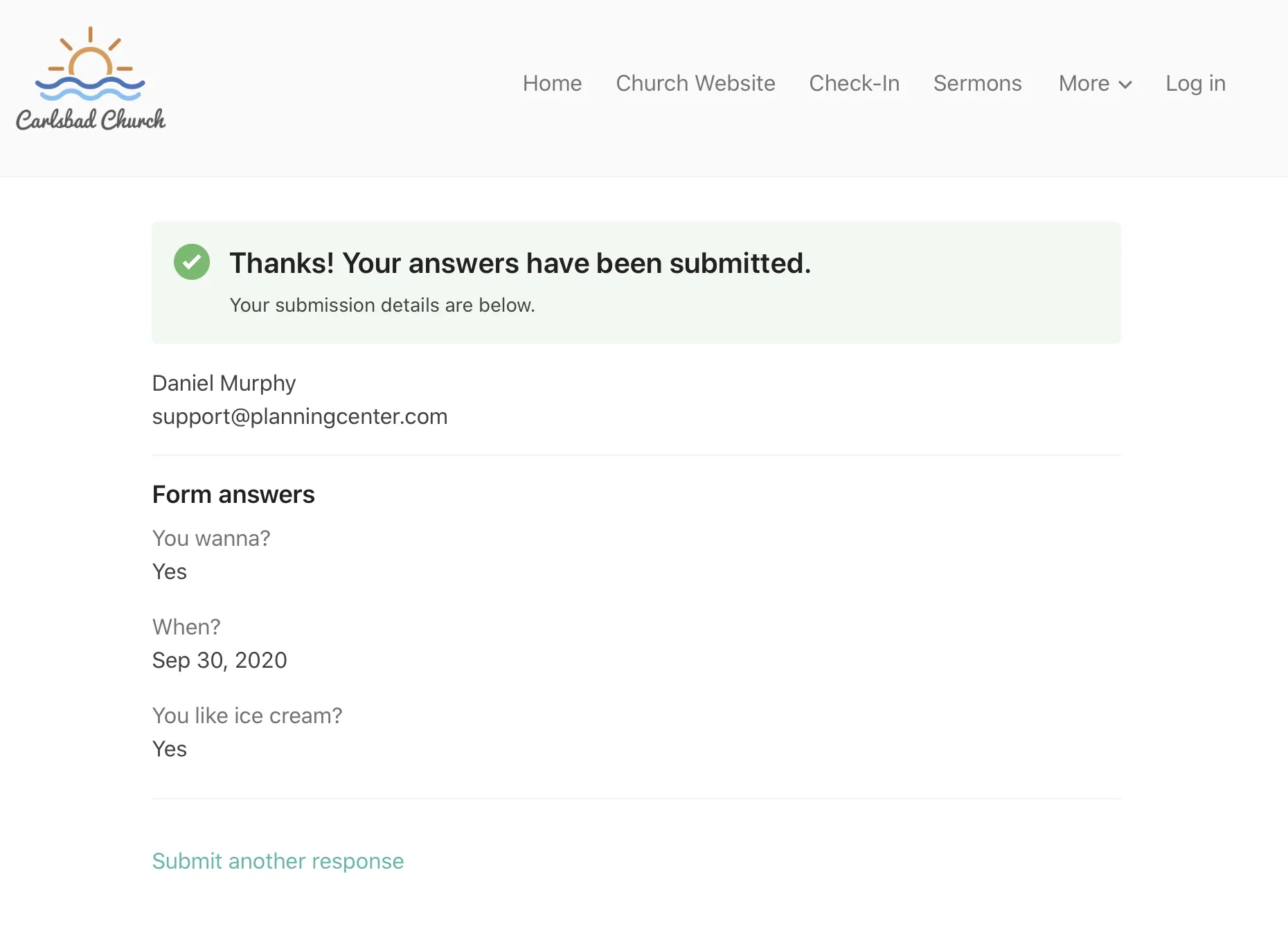The width and height of the screenshot is (1288, 949).
Task: Click the 'When?' question label
Action: (x=186, y=627)
